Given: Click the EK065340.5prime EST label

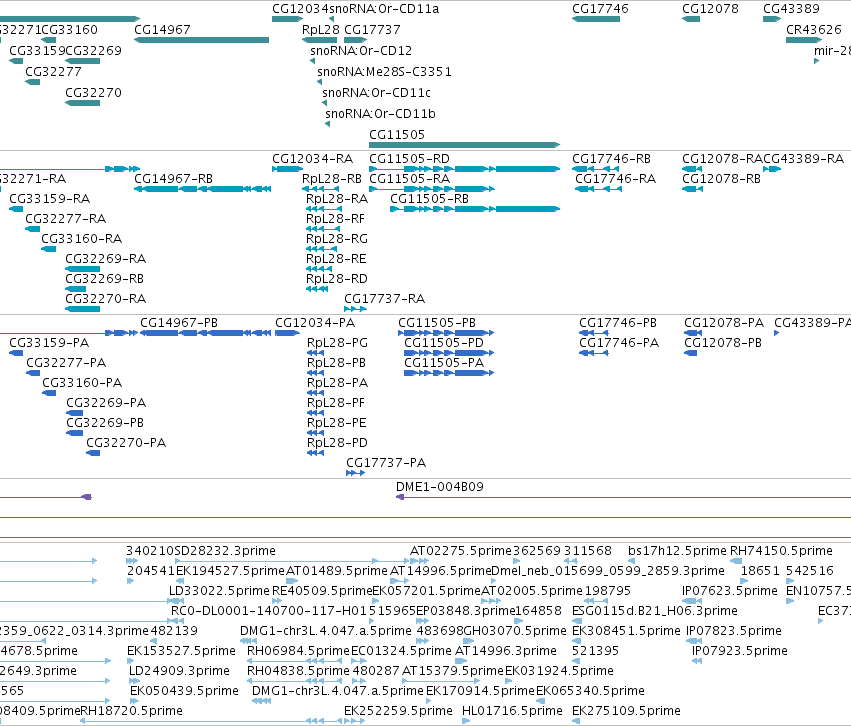Looking at the screenshot, I should 590,691.
